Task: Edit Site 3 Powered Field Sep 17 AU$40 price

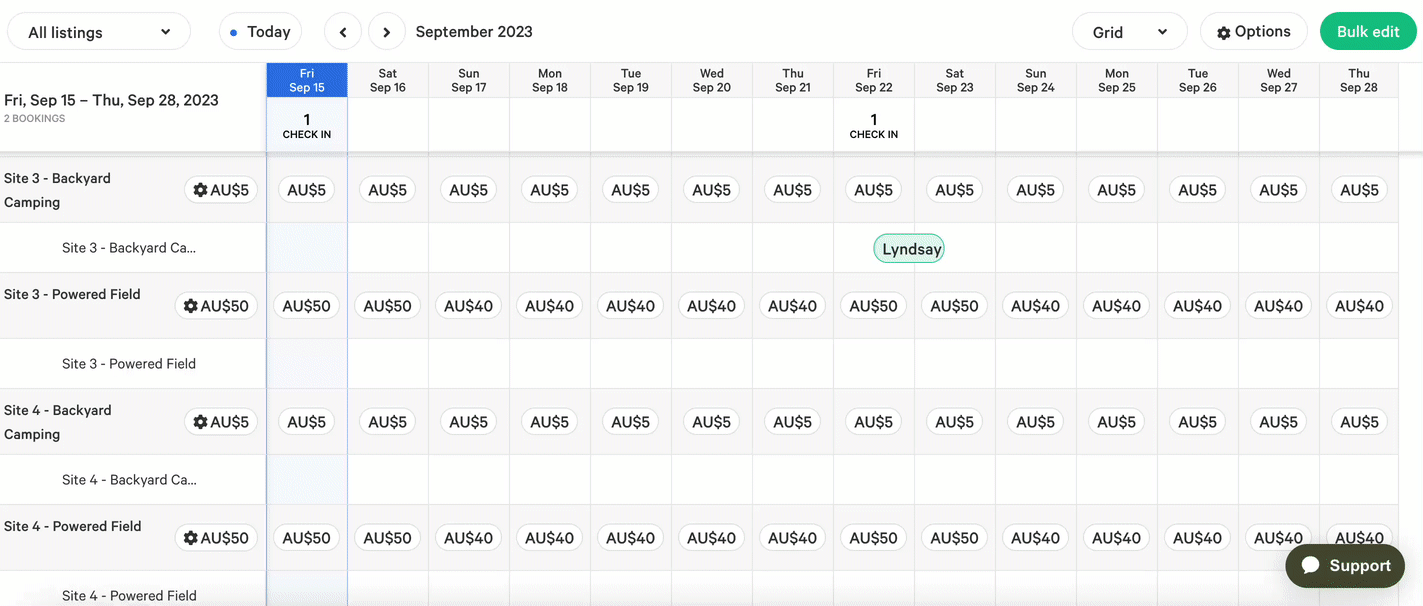Action: tap(469, 306)
